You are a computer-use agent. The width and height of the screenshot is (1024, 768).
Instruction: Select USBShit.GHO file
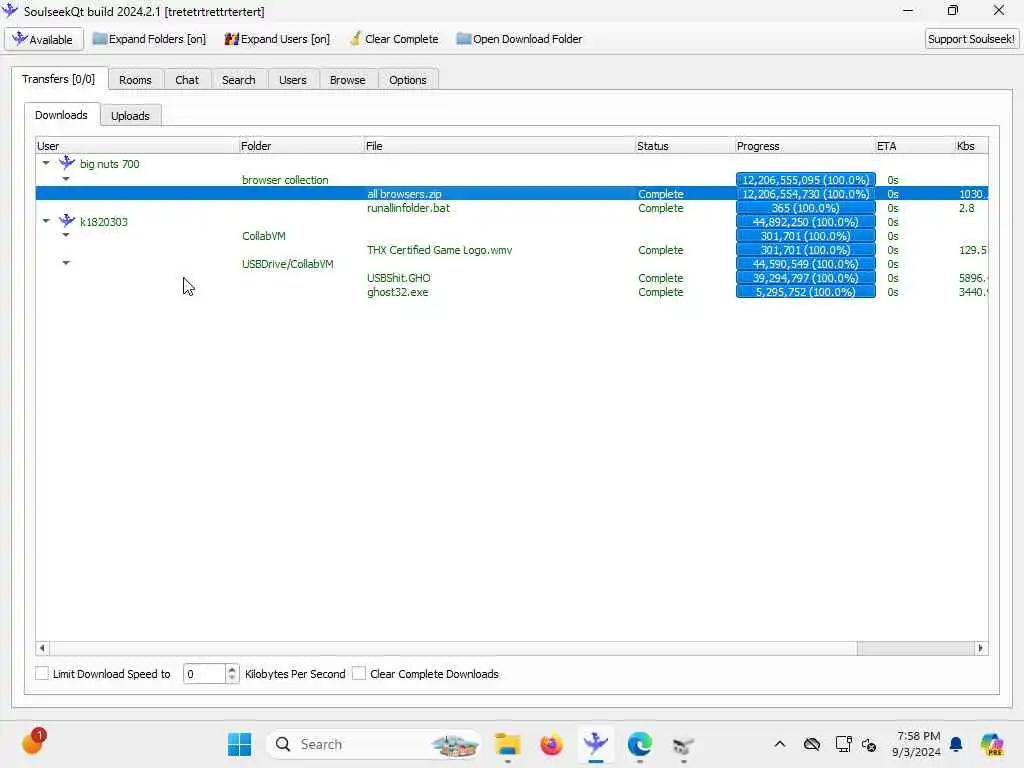[398, 278]
